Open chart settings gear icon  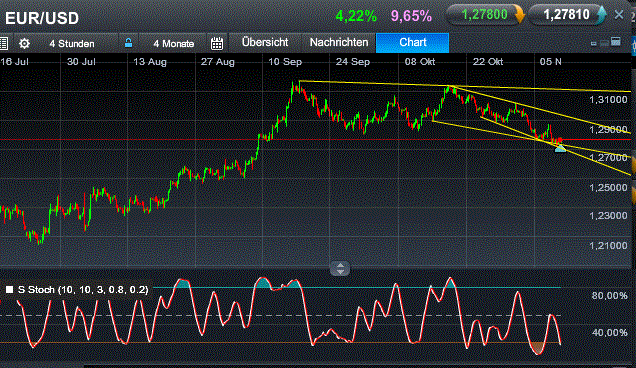(x=24, y=43)
